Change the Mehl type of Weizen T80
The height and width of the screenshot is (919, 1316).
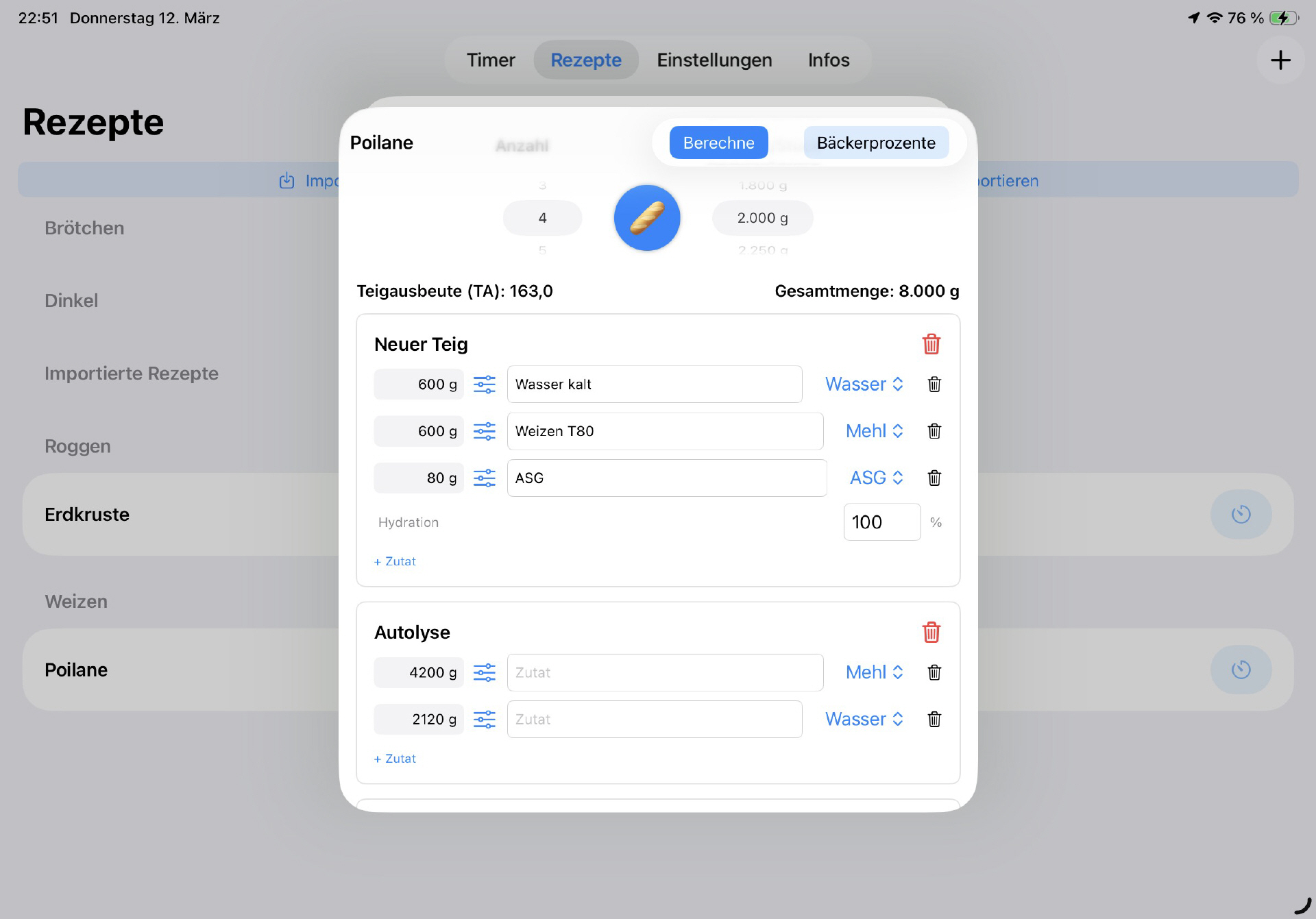click(874, 431)
